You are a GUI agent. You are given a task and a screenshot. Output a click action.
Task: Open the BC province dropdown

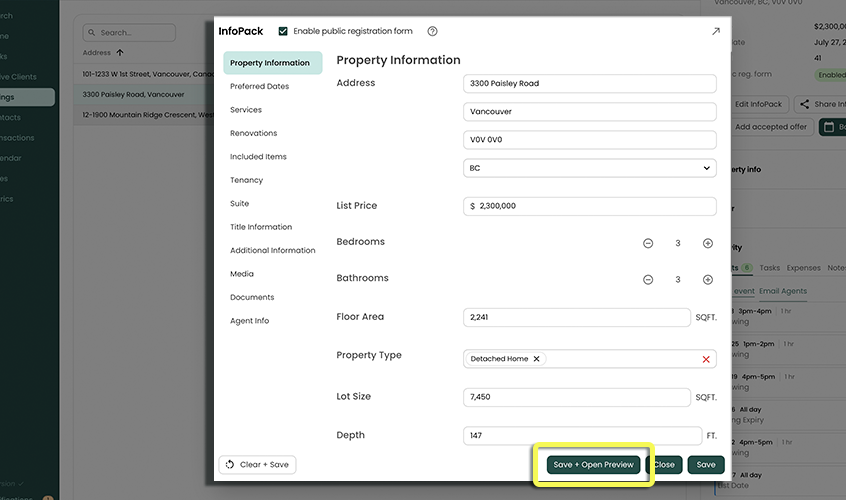590,168
